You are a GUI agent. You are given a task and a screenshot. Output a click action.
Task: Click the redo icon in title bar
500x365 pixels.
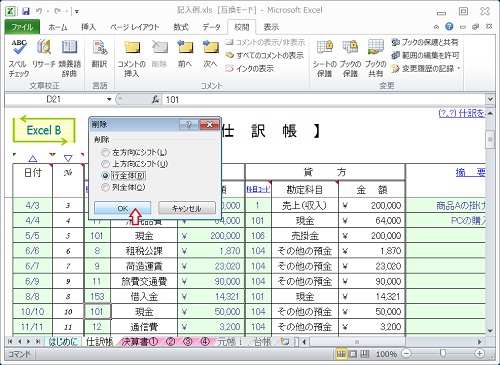[57, 11]
